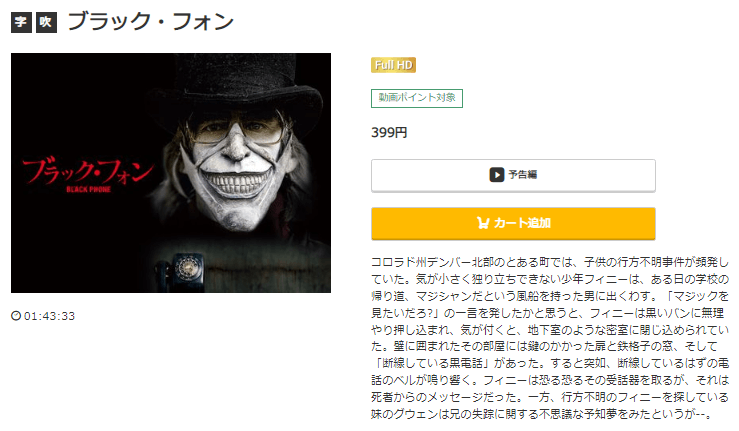Screen dimensions: 739x431
Task: Click the red ブラック・フォン logo on the poster
Action: click(88, 171)
